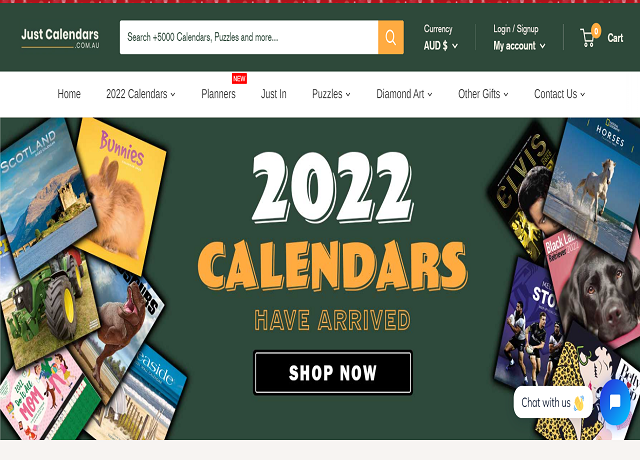This screenshot has height=460, width=640.
Task: Expand the Puzzles menu
Action: point(331,94)
